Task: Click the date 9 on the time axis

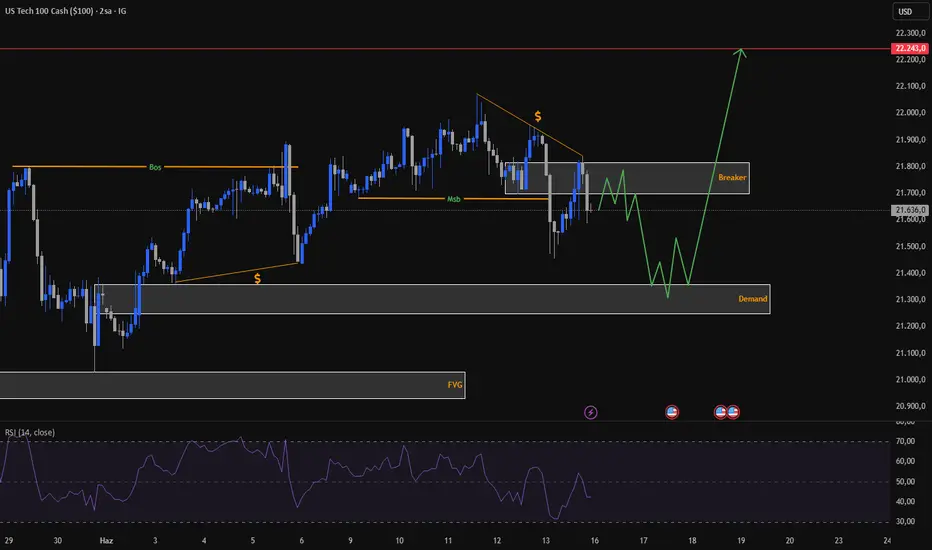Action: point(350,540)
